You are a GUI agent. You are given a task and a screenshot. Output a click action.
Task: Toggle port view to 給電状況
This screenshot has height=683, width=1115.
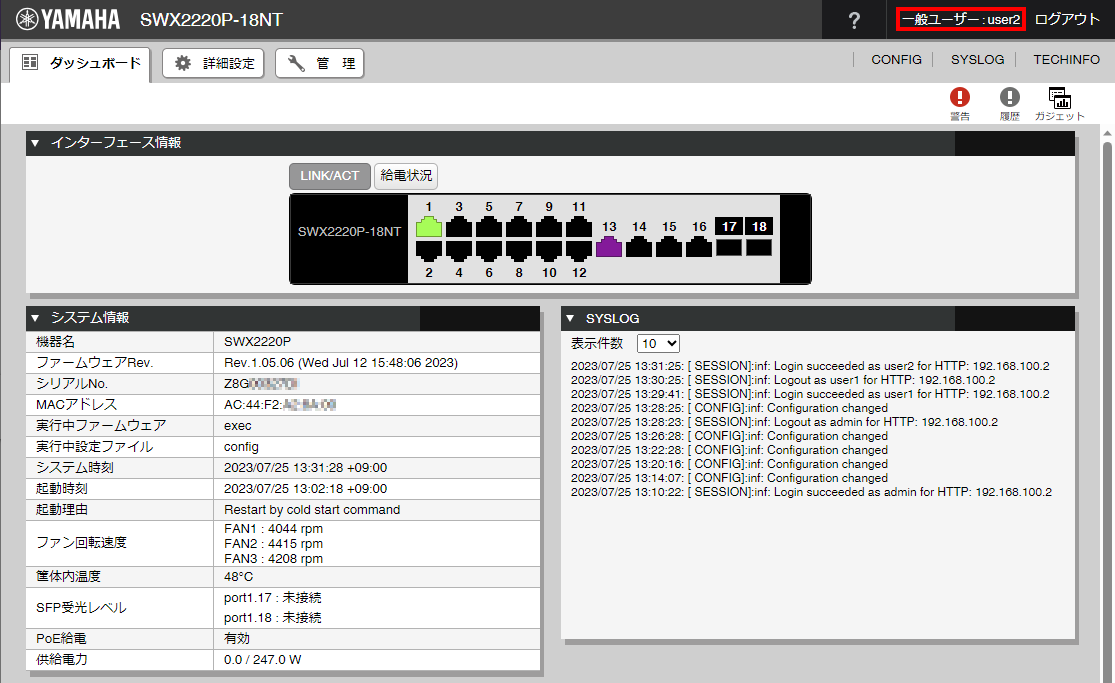406,176
